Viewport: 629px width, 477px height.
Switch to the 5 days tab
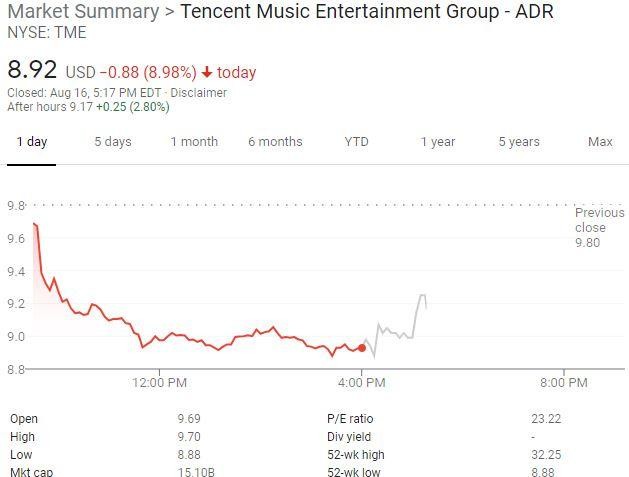pos(112,141)
